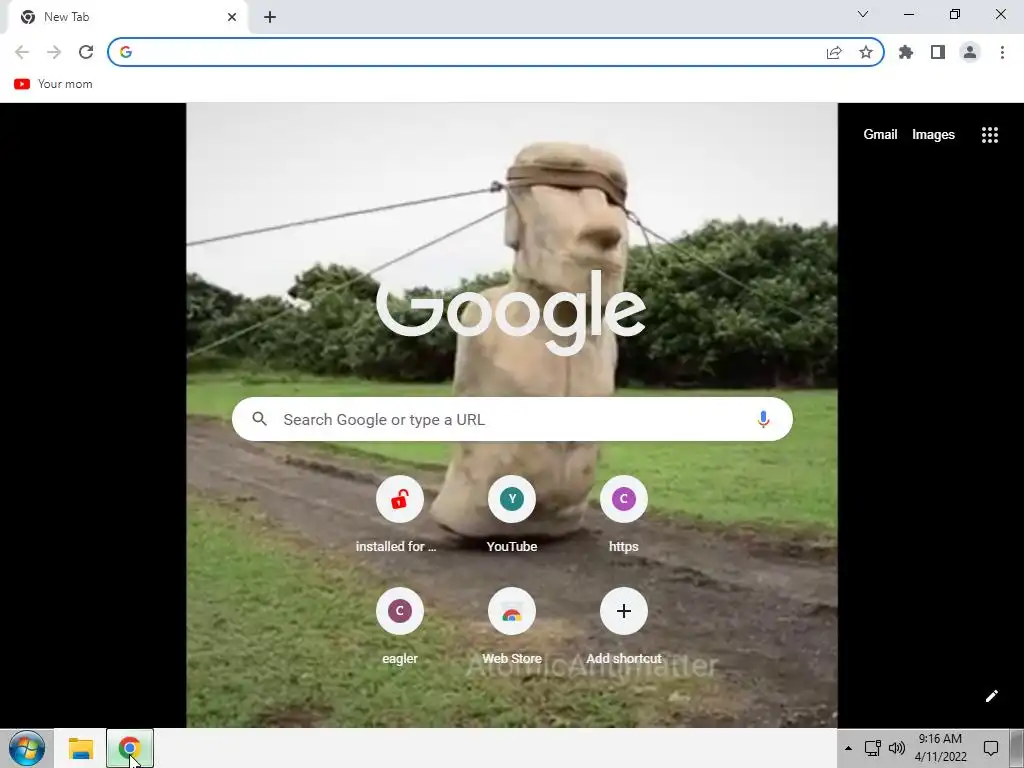This screenshot has height=768, width=1024.
Task: Go back to the previous page
Action: click(22, 52)
